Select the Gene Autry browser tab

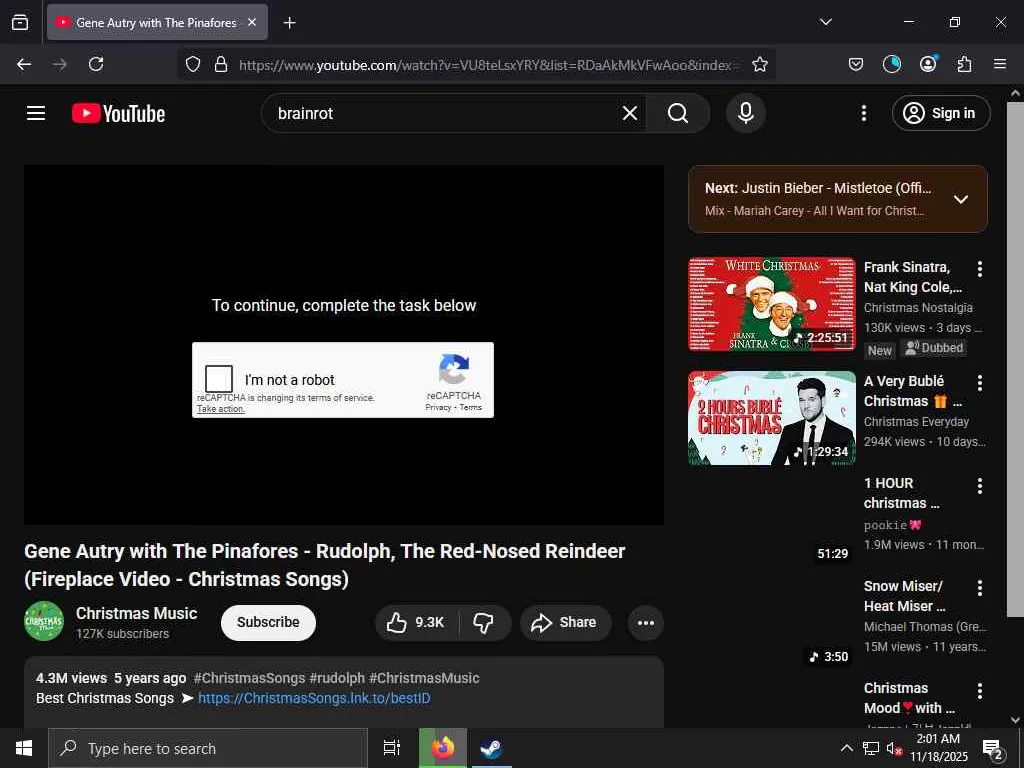pyautogui.click(x=157, y=22)
